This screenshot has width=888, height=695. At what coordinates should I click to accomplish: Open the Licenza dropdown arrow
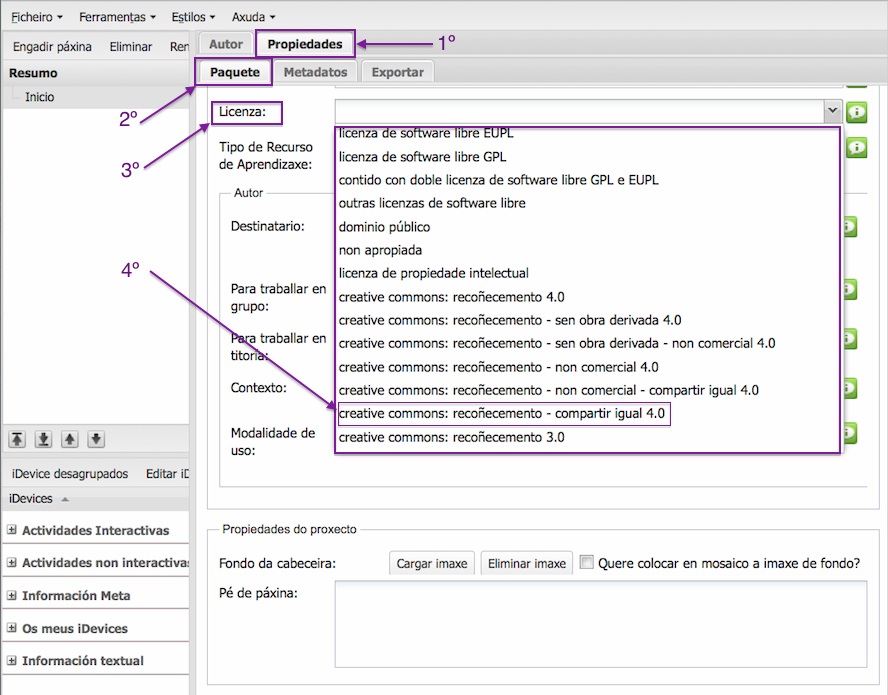(x=832, y=111)
